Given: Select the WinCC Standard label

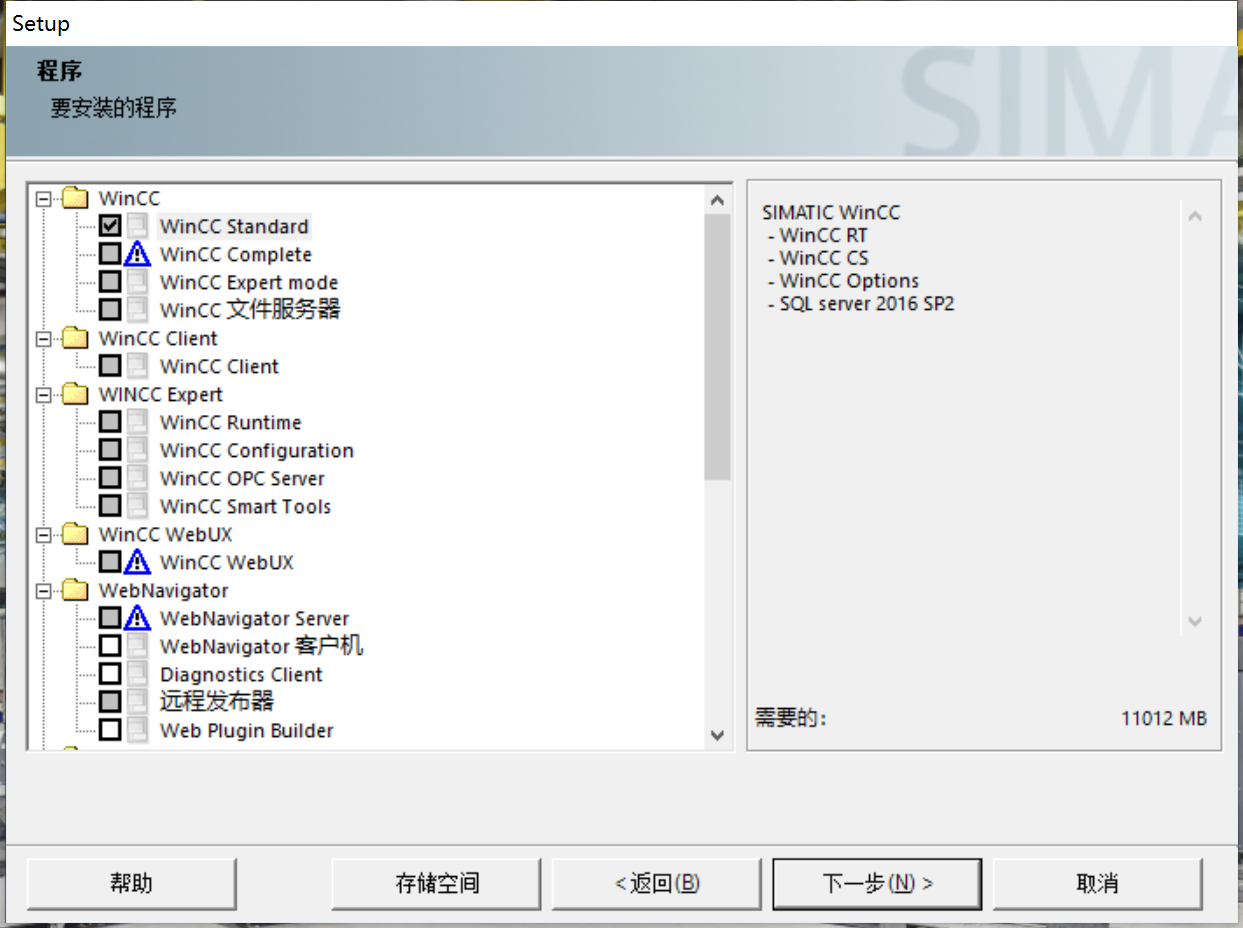Looking at the screenshot, I should point(234,226).
